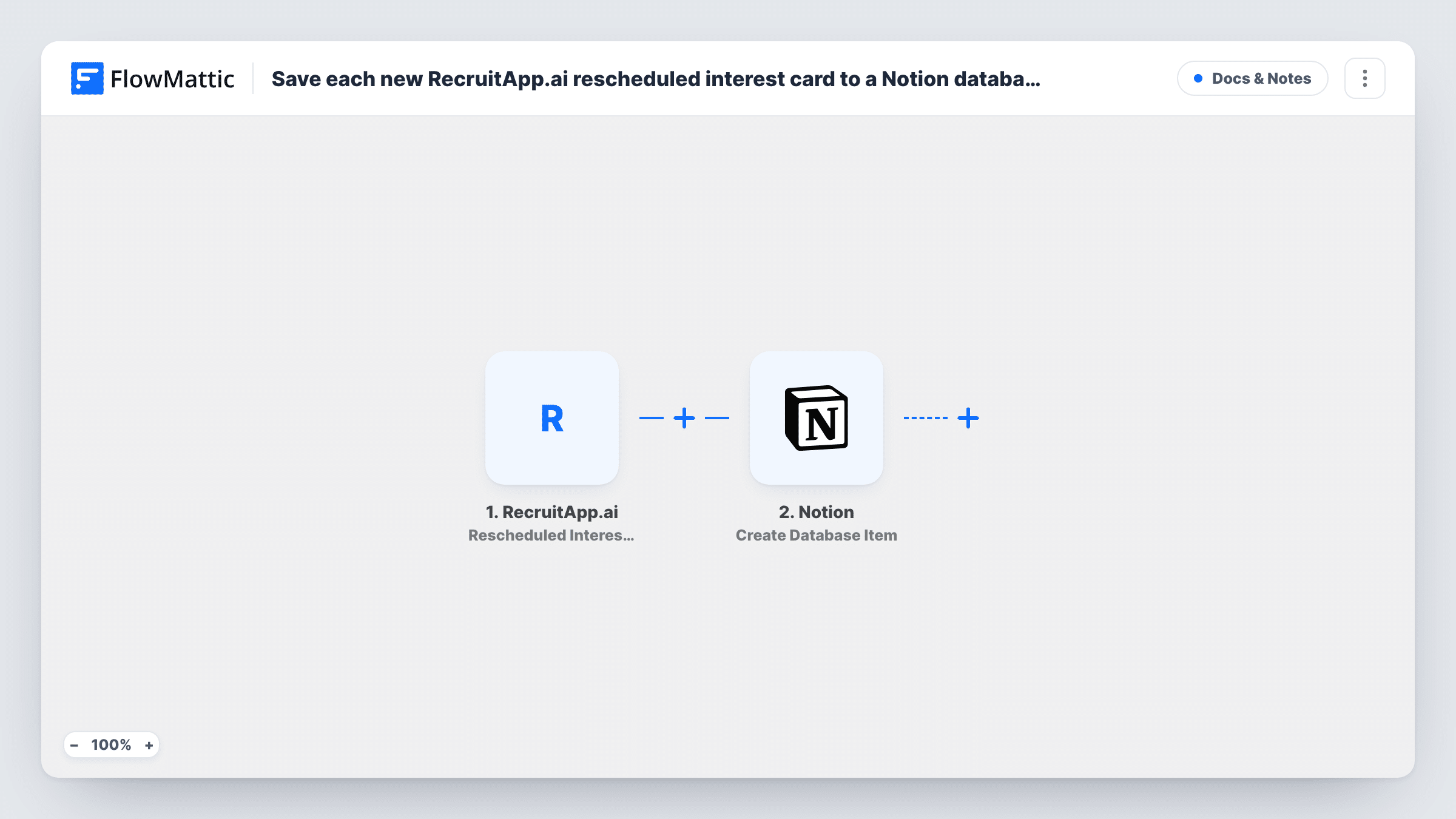Viewport: 1456px width, 819px height.
Task: Zoom in with the plus button
Action: 149,745
